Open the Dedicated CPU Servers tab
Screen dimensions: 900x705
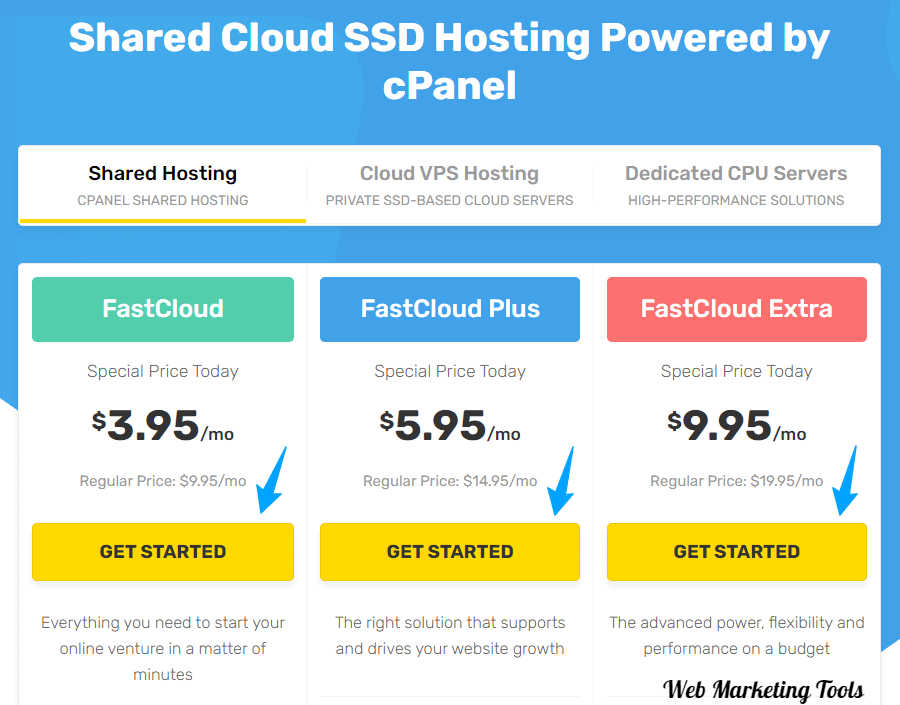[x=736, y=185]
